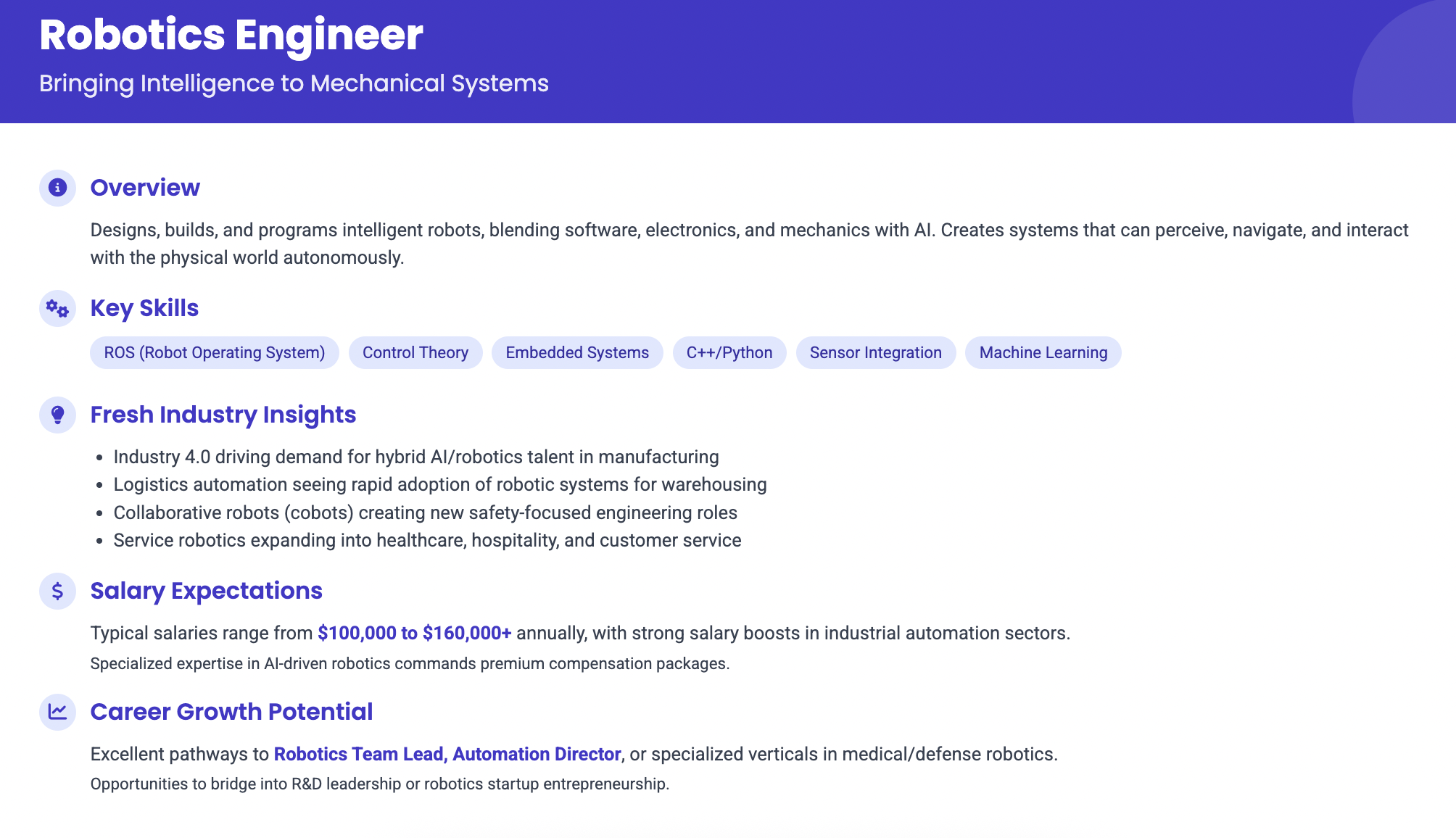Click the note about AI-driven robotics premium compensation
The height and width of the screenshot is (838, 1456).
coord(410,663)
